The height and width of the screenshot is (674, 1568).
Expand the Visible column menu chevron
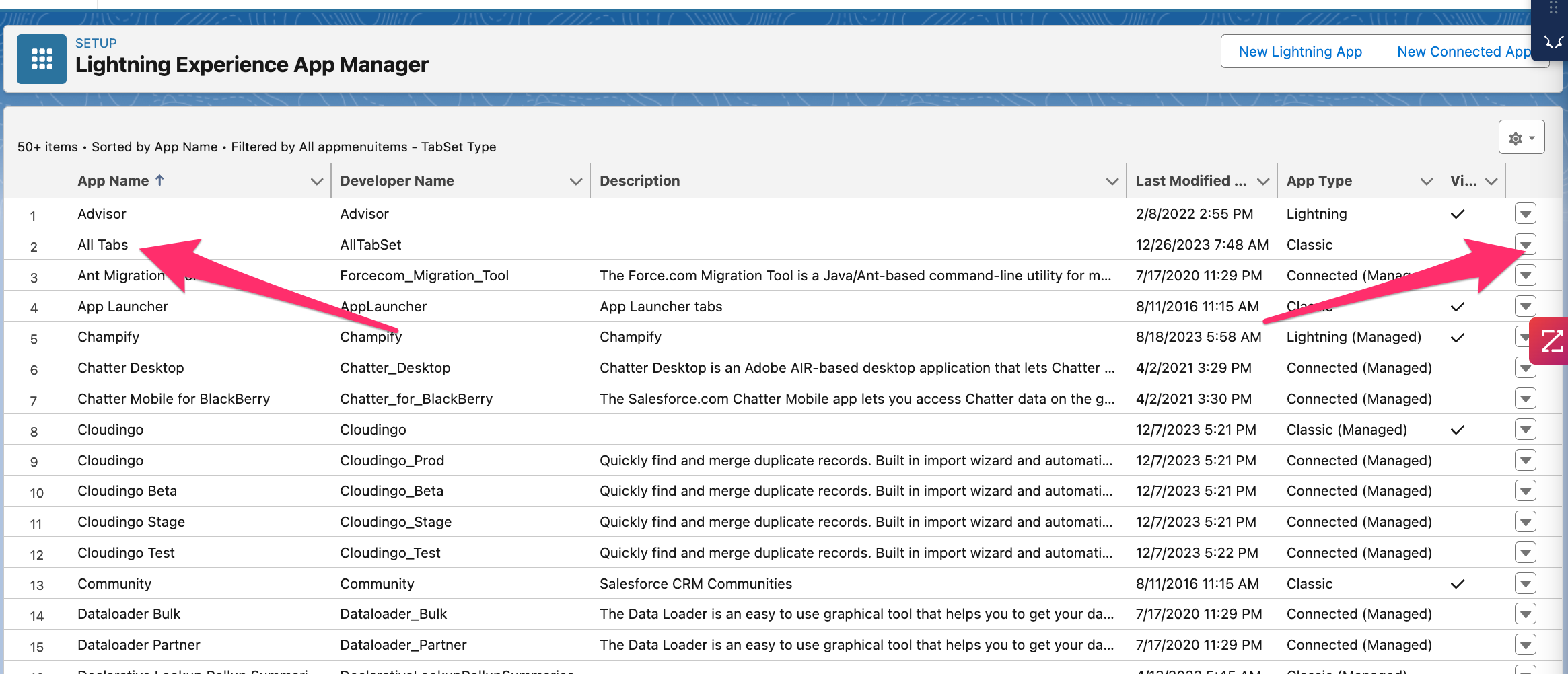click(1491, 182)
